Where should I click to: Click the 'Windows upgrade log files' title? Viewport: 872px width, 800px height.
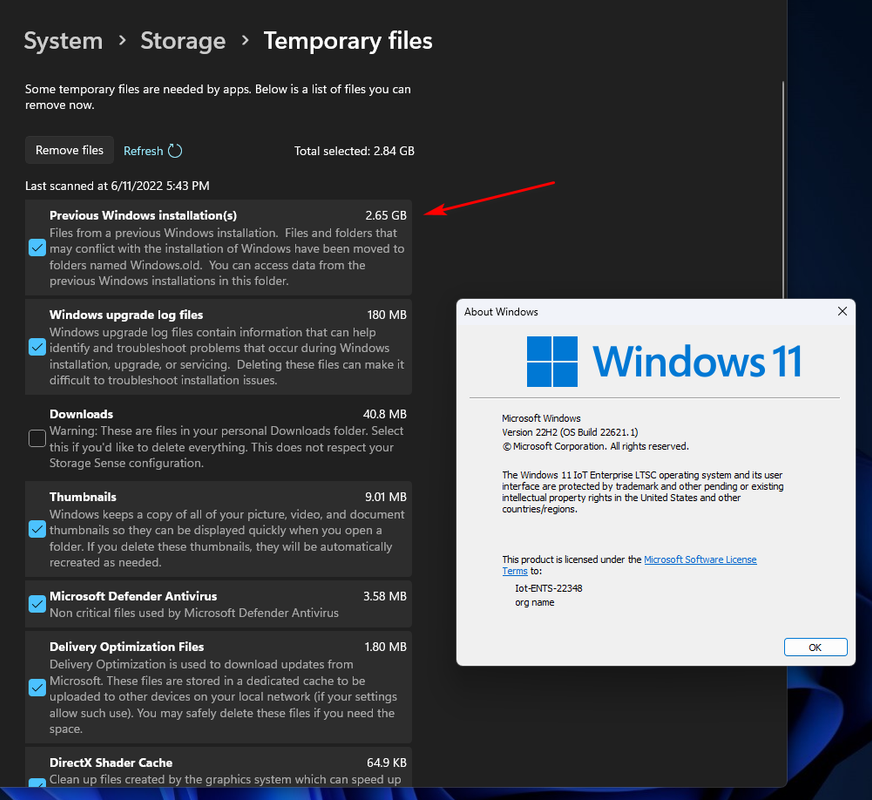point(126,315)
